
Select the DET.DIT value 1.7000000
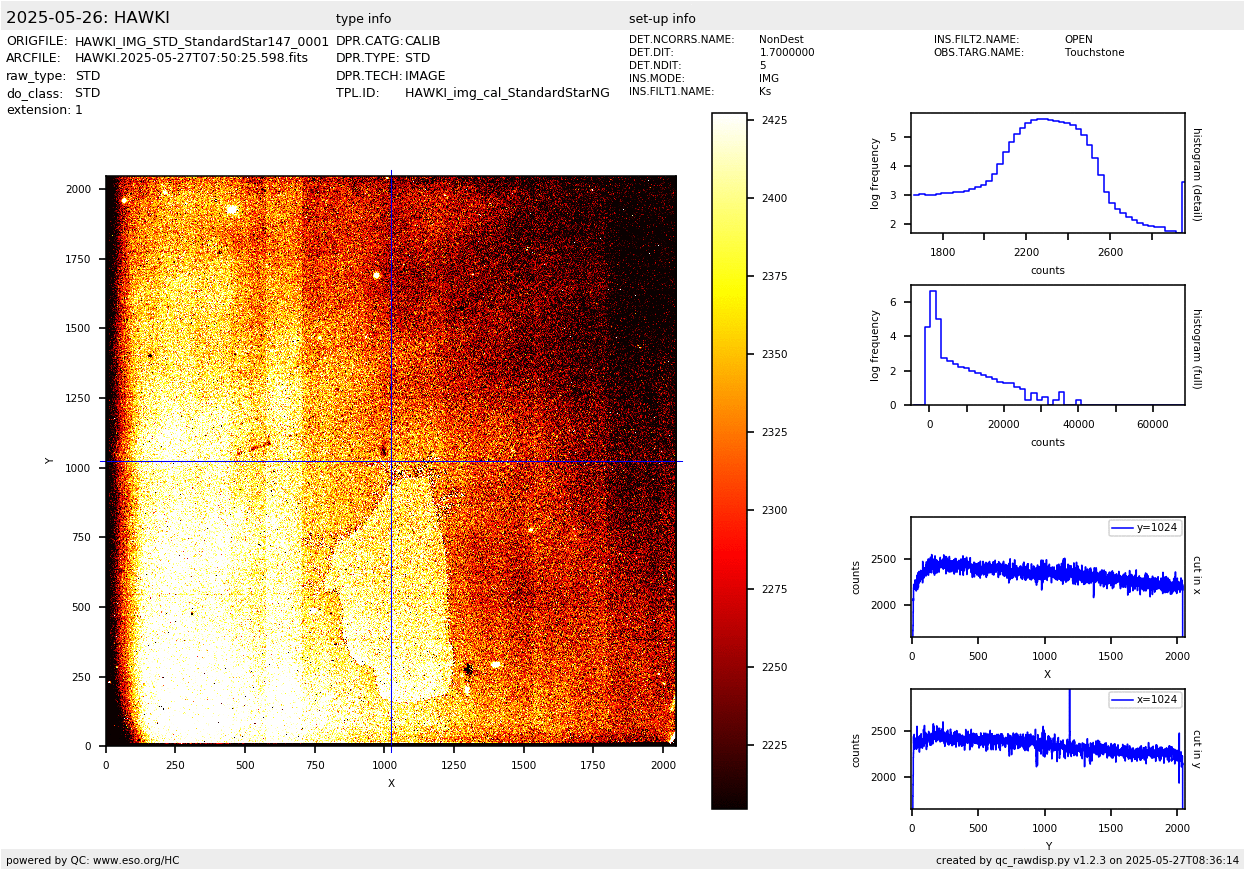point(786,53)
